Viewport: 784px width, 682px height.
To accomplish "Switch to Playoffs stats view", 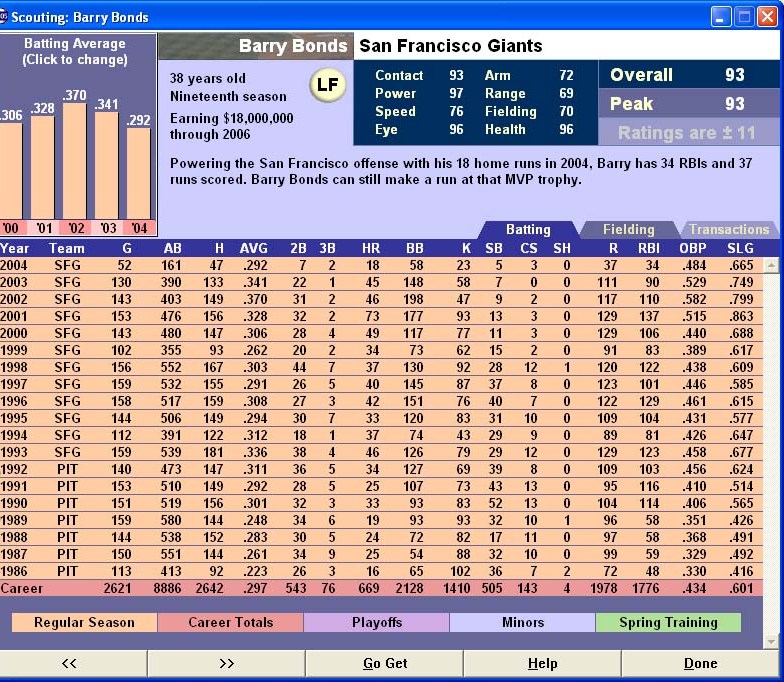I will pyautogui.click(x=376, y=622).
